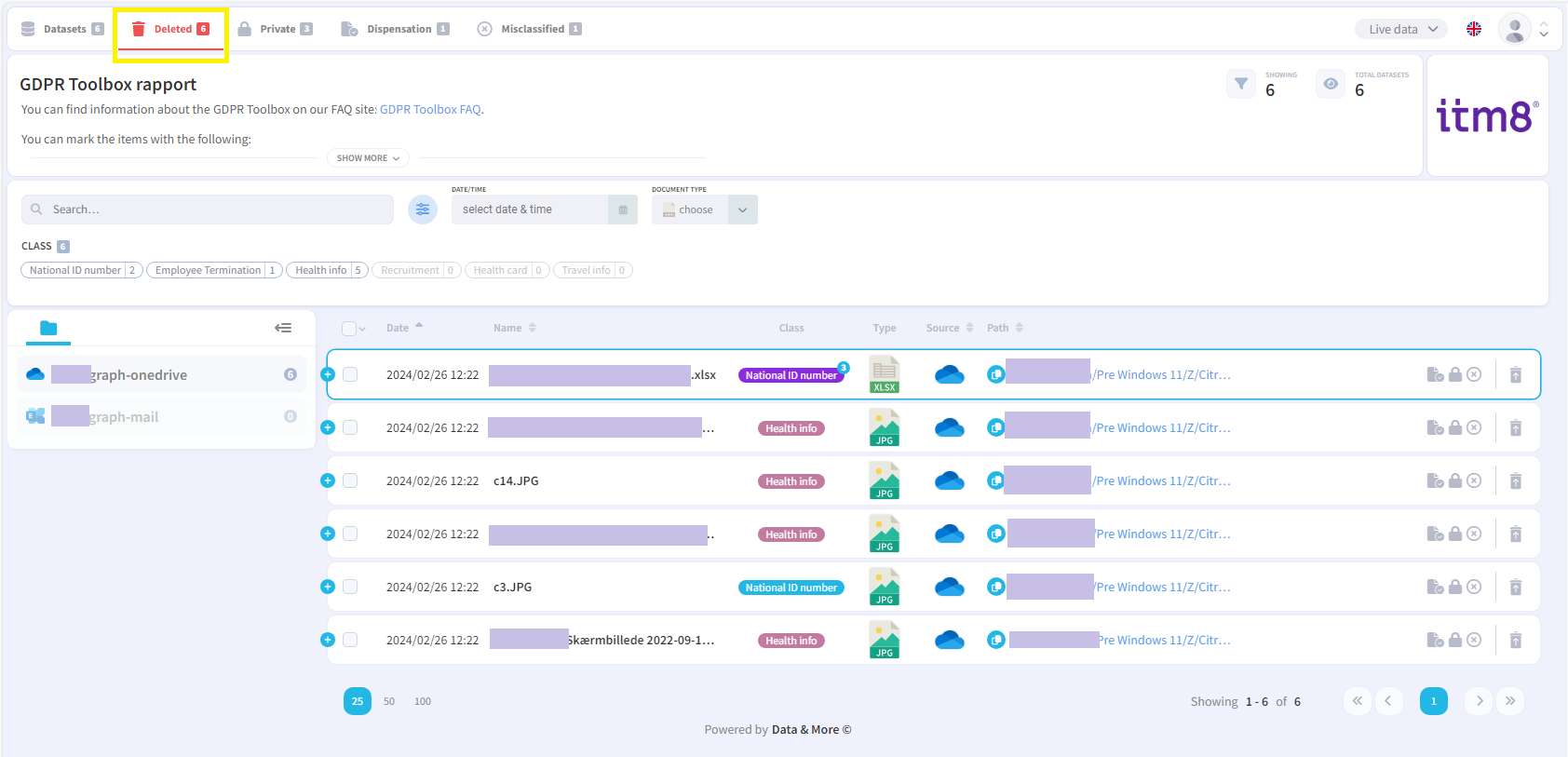Click misclassified icon in Skærmbillede row

point(1474,640)
